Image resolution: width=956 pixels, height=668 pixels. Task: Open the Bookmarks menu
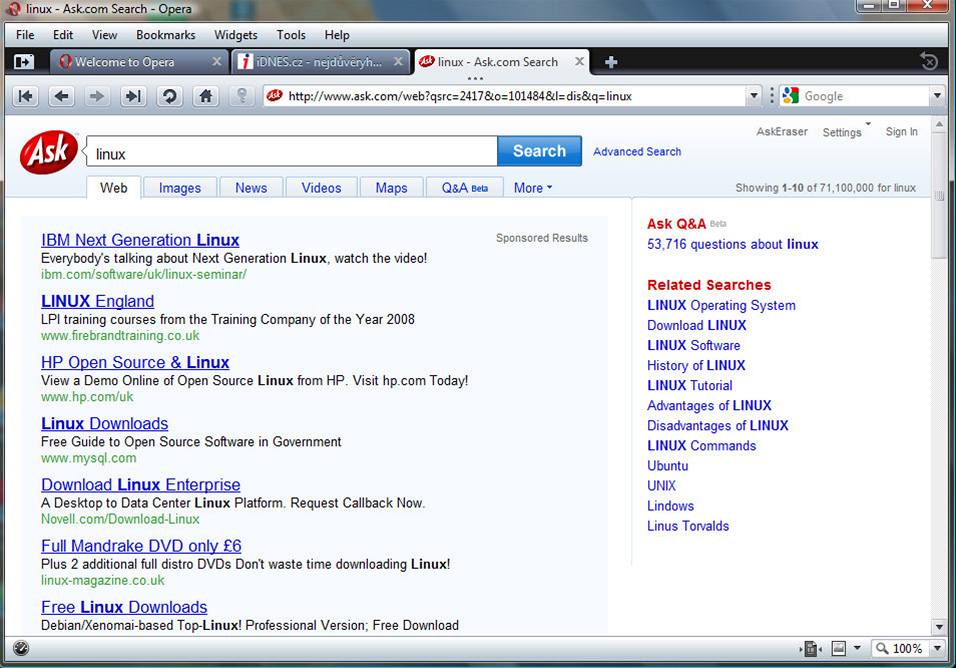coord(166,35)
